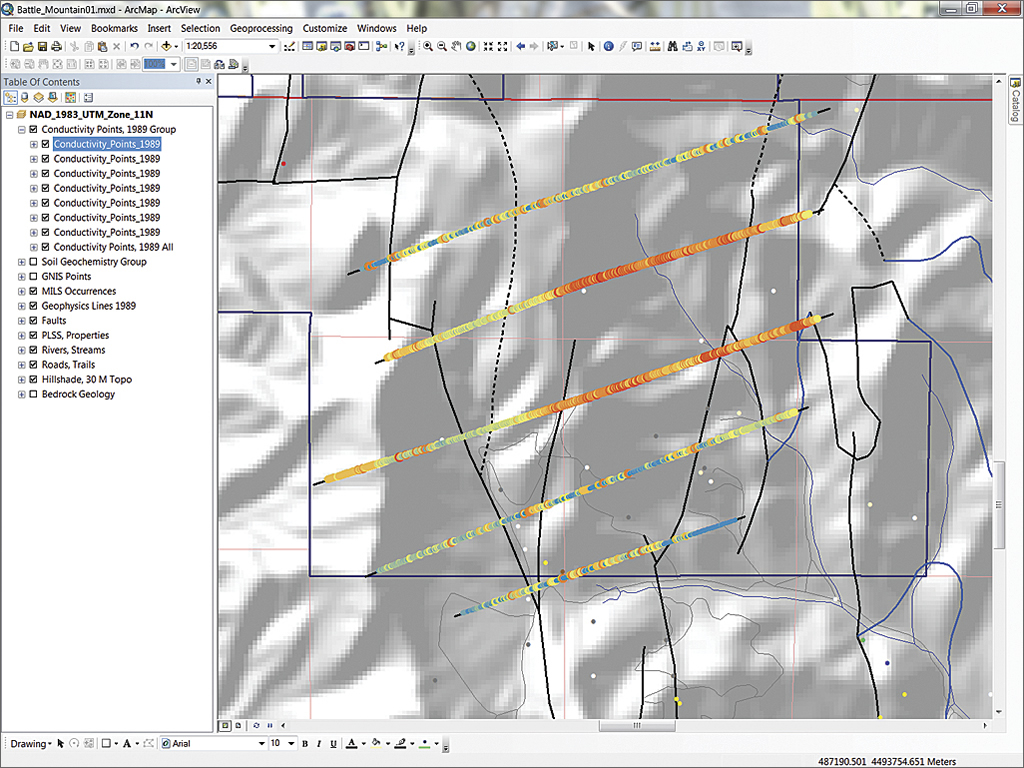The width and height of the screenshot is (1024, 768).
Task: Save the map document
Action: (42, 46)
